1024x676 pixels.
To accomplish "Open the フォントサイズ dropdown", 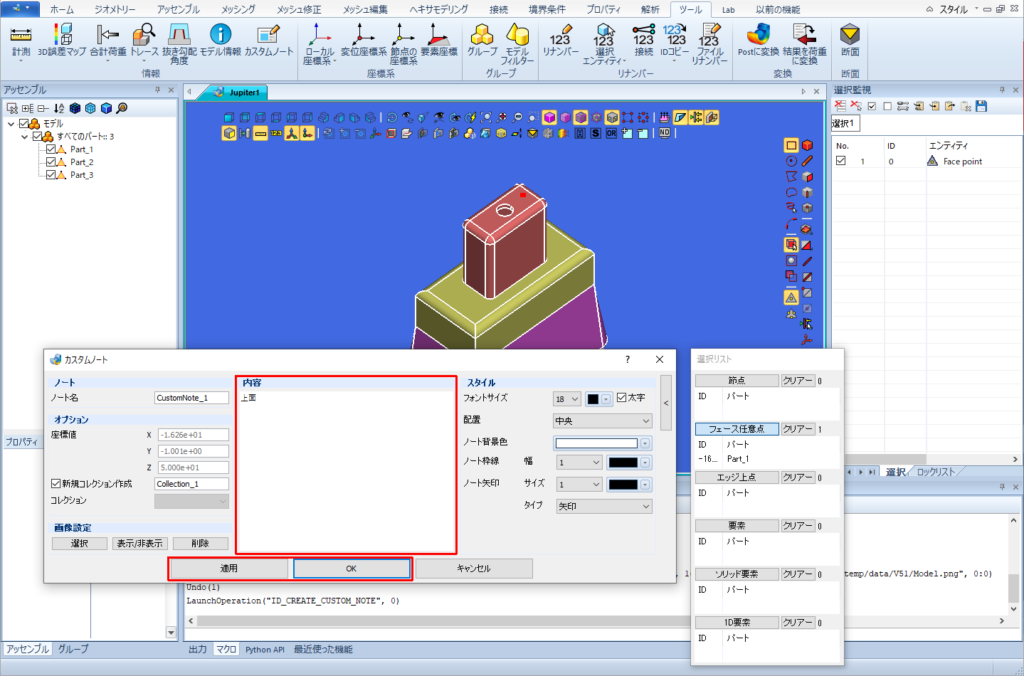I will tap(566, 398).
